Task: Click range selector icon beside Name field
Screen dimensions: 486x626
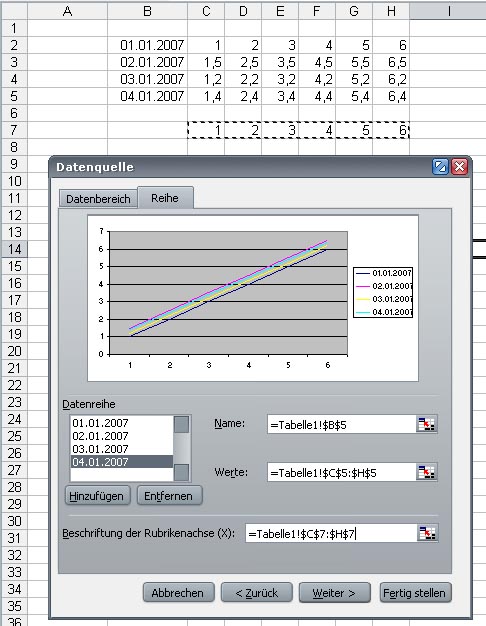Action: pos(426,424)
